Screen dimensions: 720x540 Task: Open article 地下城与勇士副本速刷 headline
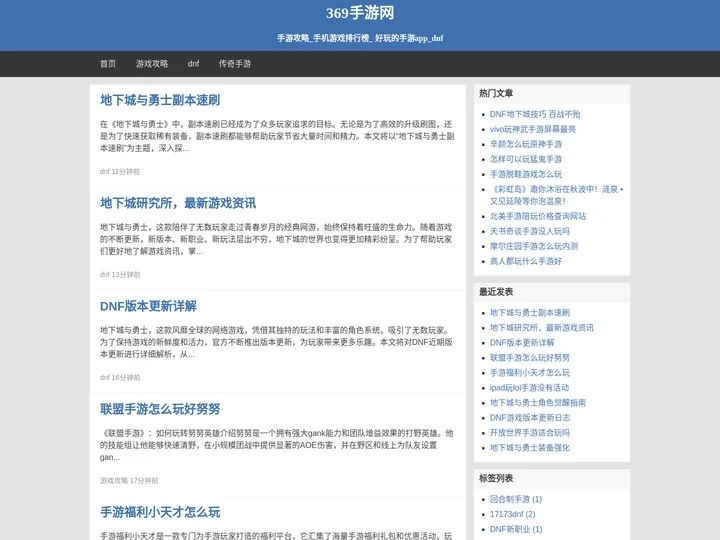click(x=160, y=100)
